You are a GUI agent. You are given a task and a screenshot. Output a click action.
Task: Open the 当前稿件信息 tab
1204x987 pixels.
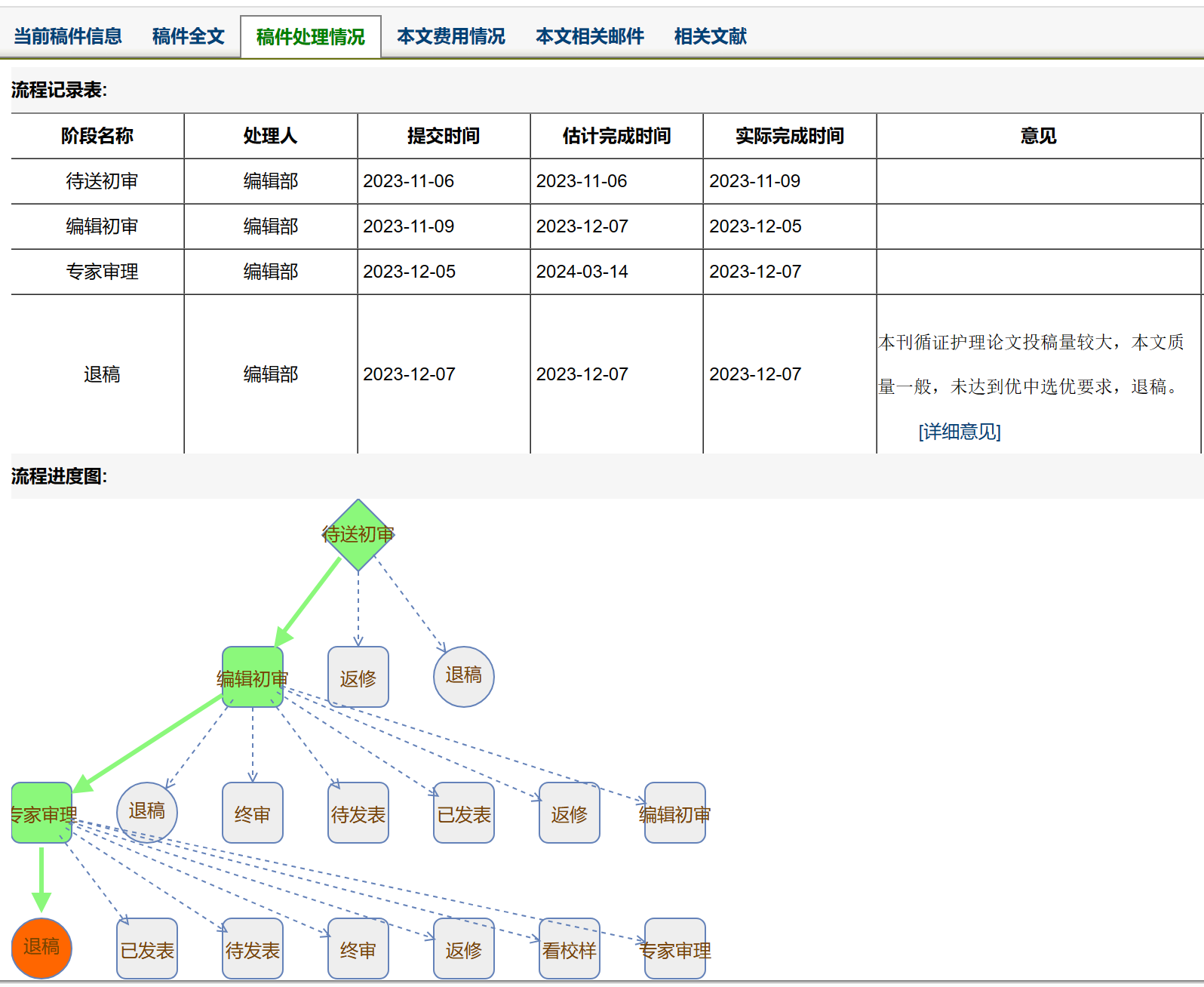coord(68,36)
